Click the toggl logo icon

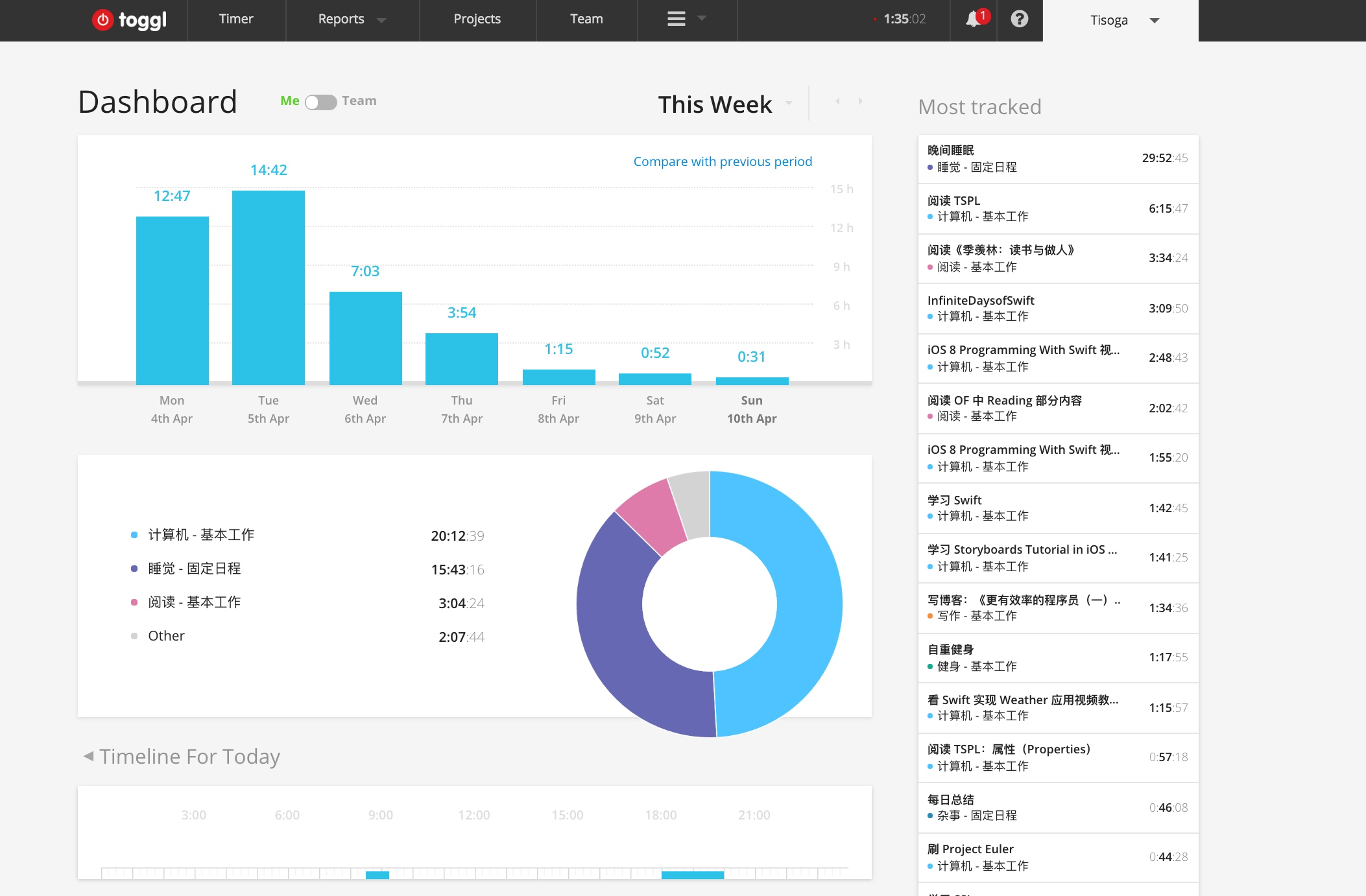pos(103,20)
